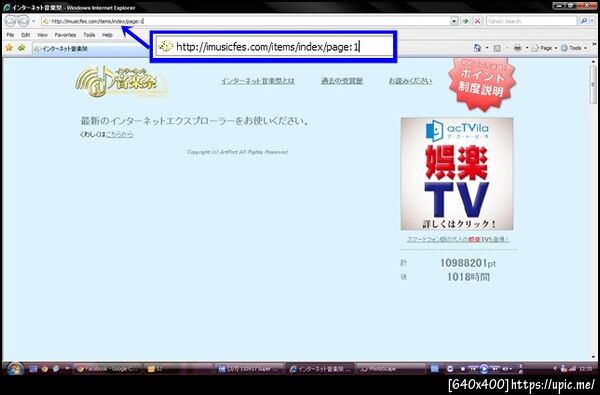This screenshot has height=395, width=600.
Task: Open the Edit menu
Action: tap(26, 35)
